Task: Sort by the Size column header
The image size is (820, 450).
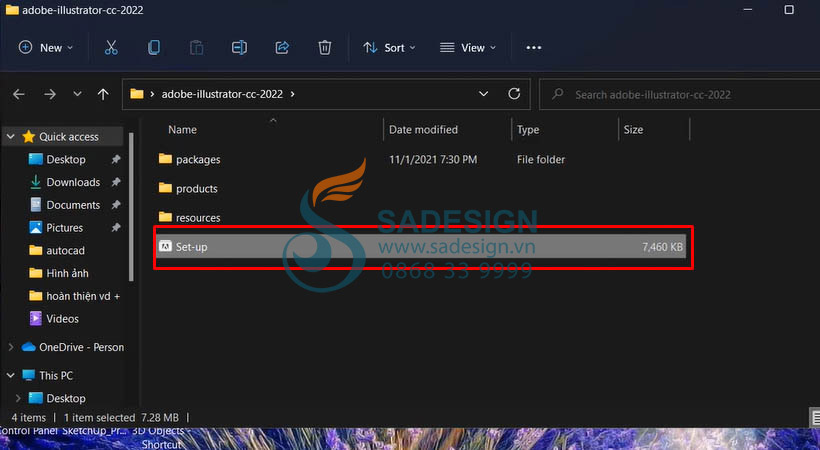Action: coord(633,130)
